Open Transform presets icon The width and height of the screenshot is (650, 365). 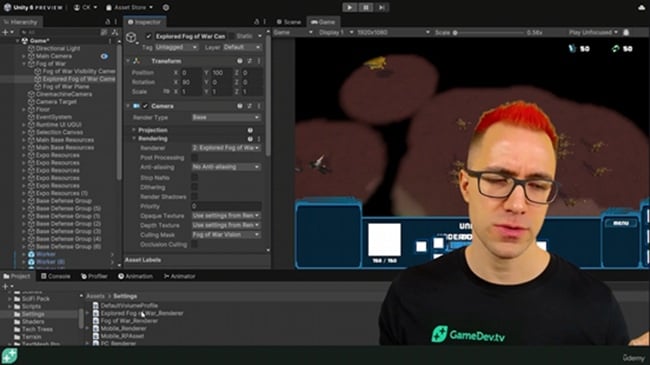point(250,61)
